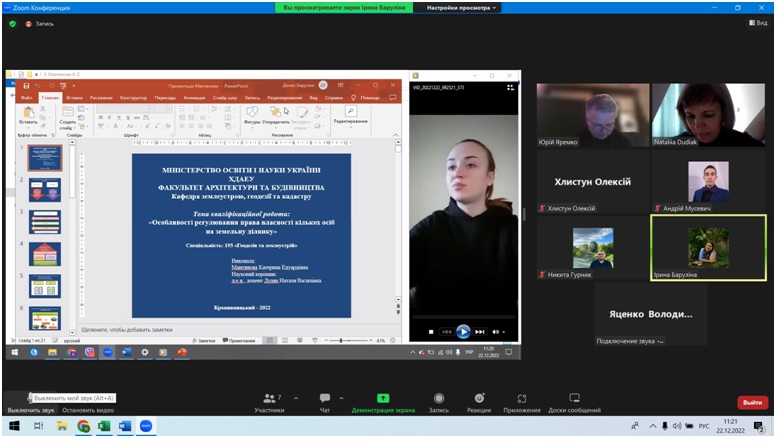Open Chrome from the bottom taskbar
This screenshot has width=781, height=441.
(83, 426)
